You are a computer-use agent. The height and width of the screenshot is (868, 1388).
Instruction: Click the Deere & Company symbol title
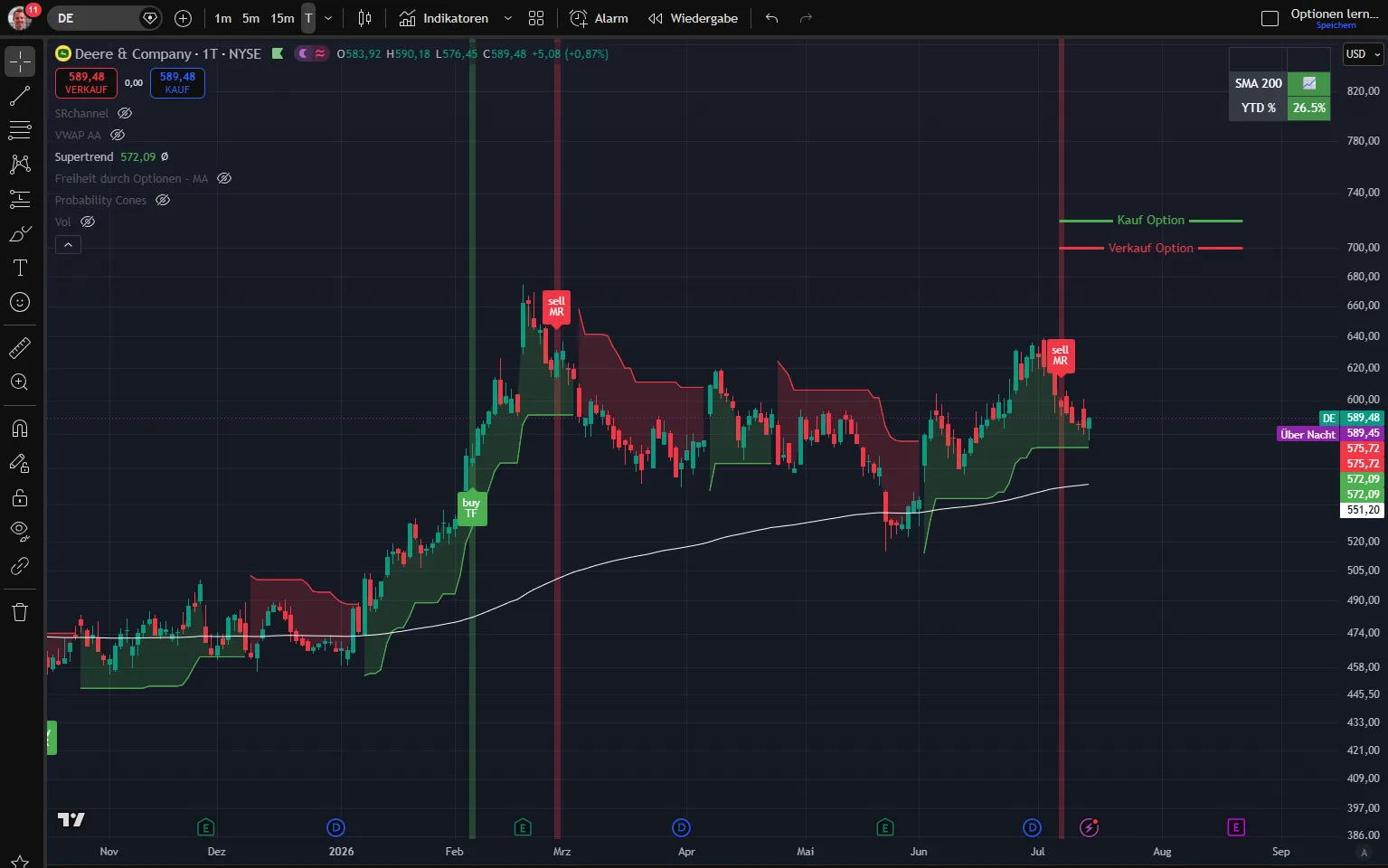133,53
